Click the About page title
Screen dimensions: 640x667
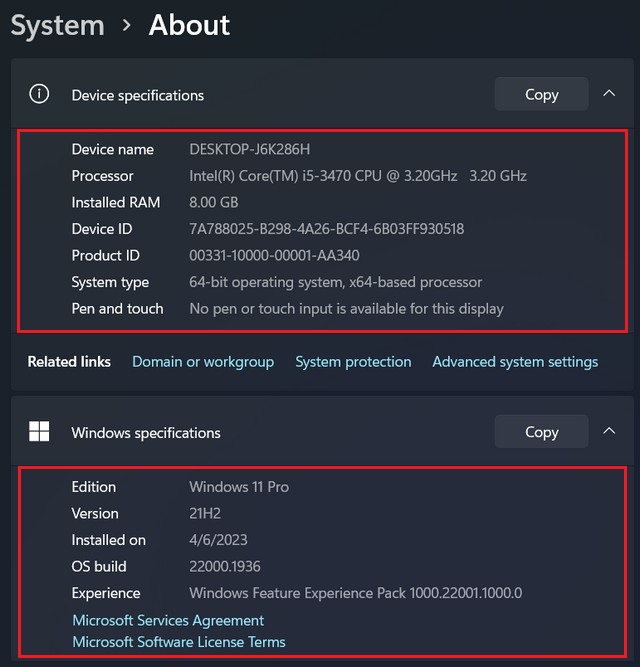click(x=190, y=25)
